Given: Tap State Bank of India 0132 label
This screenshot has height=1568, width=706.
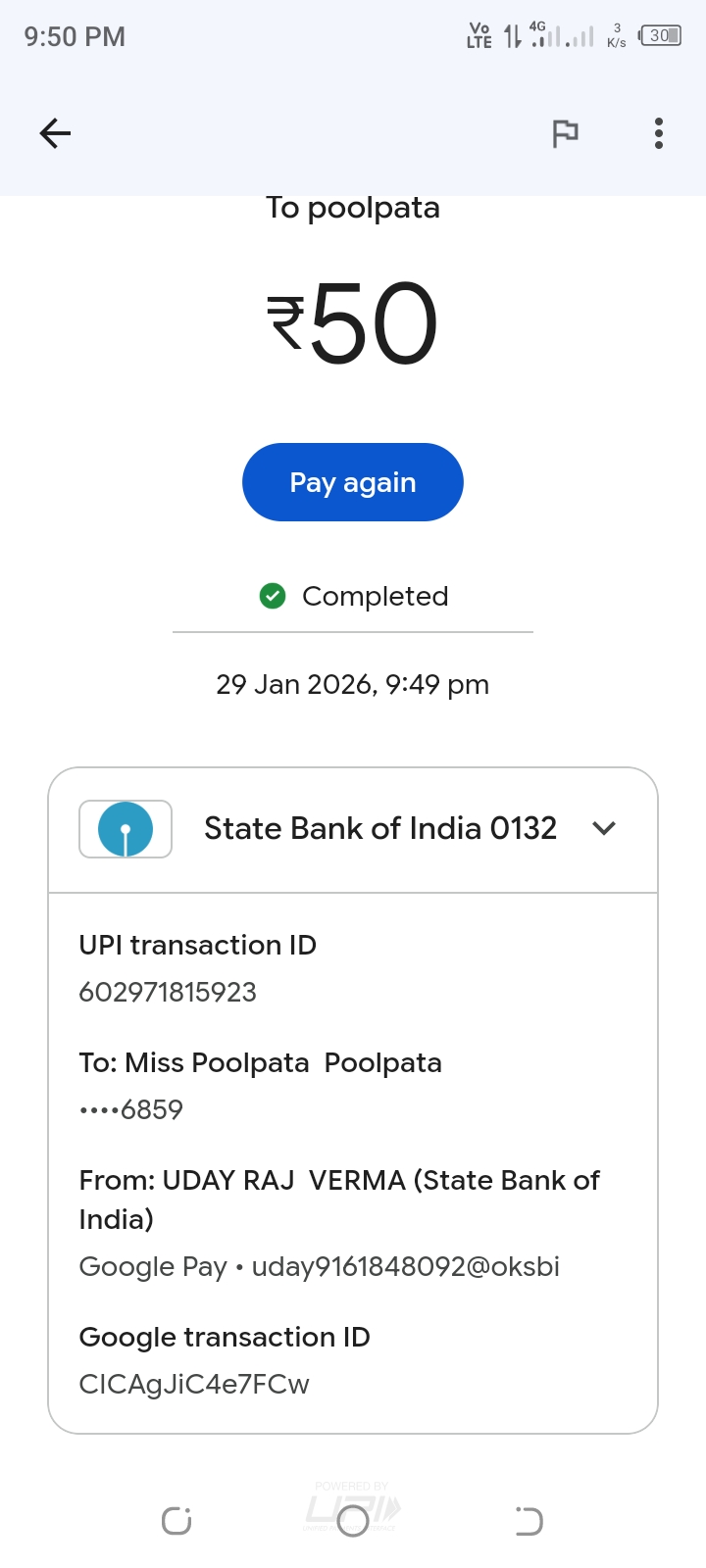Looking at the screenshot, I should 380,829.
